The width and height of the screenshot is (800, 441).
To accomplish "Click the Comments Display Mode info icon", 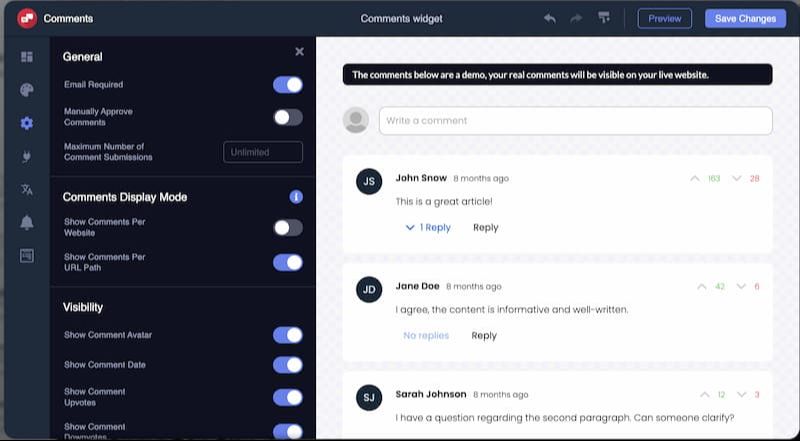I will coord(296,197).
